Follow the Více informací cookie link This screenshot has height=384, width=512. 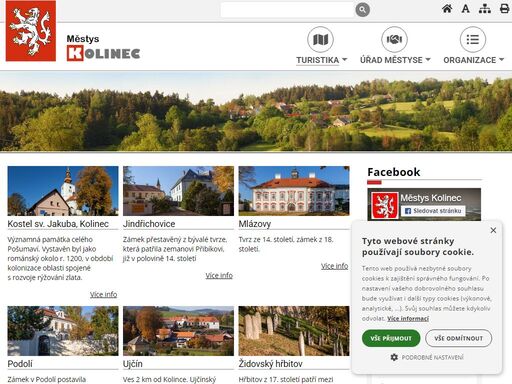point(408,318)
